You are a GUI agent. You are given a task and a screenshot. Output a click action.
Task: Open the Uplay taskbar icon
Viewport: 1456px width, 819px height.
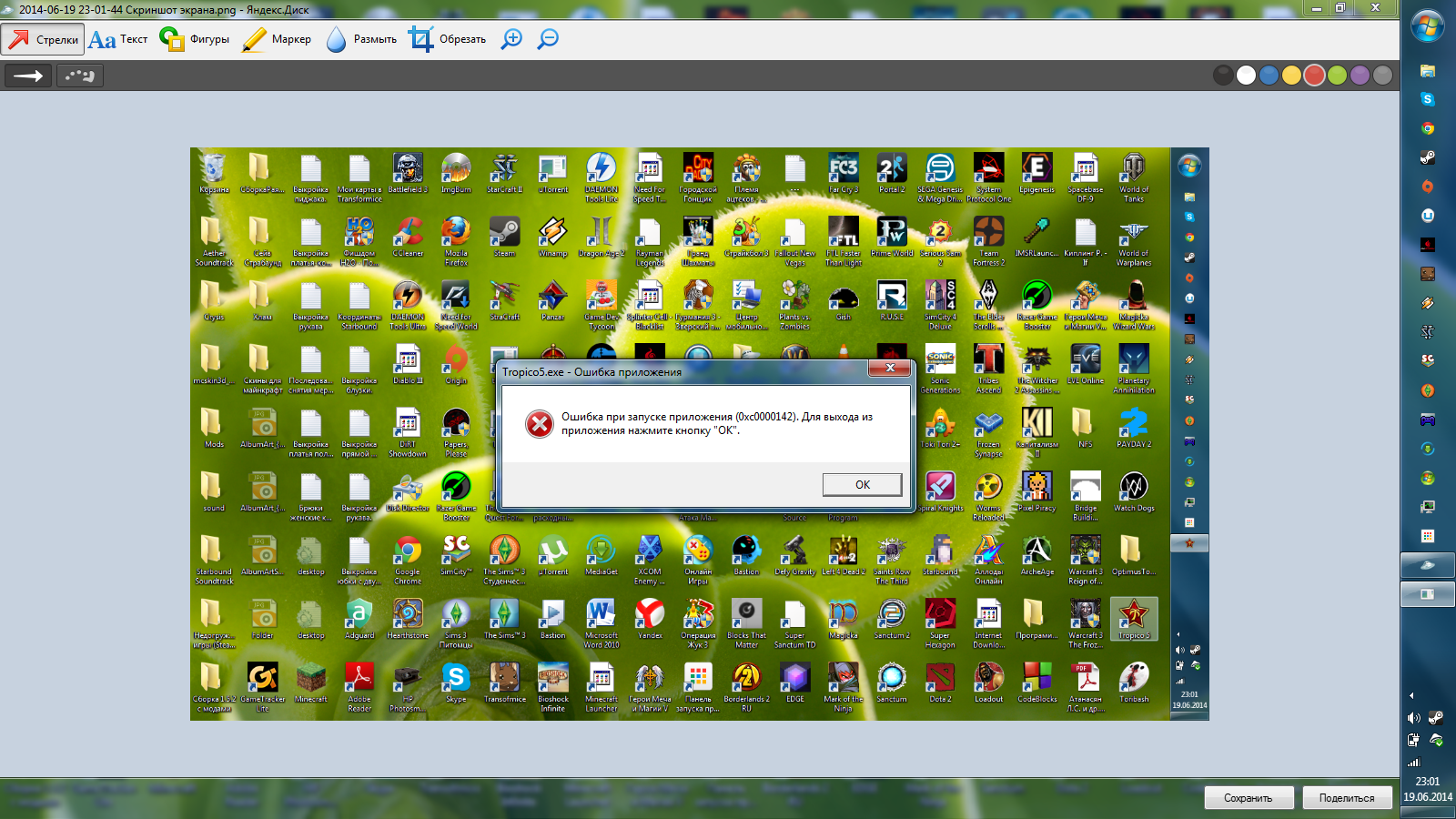1428,216
